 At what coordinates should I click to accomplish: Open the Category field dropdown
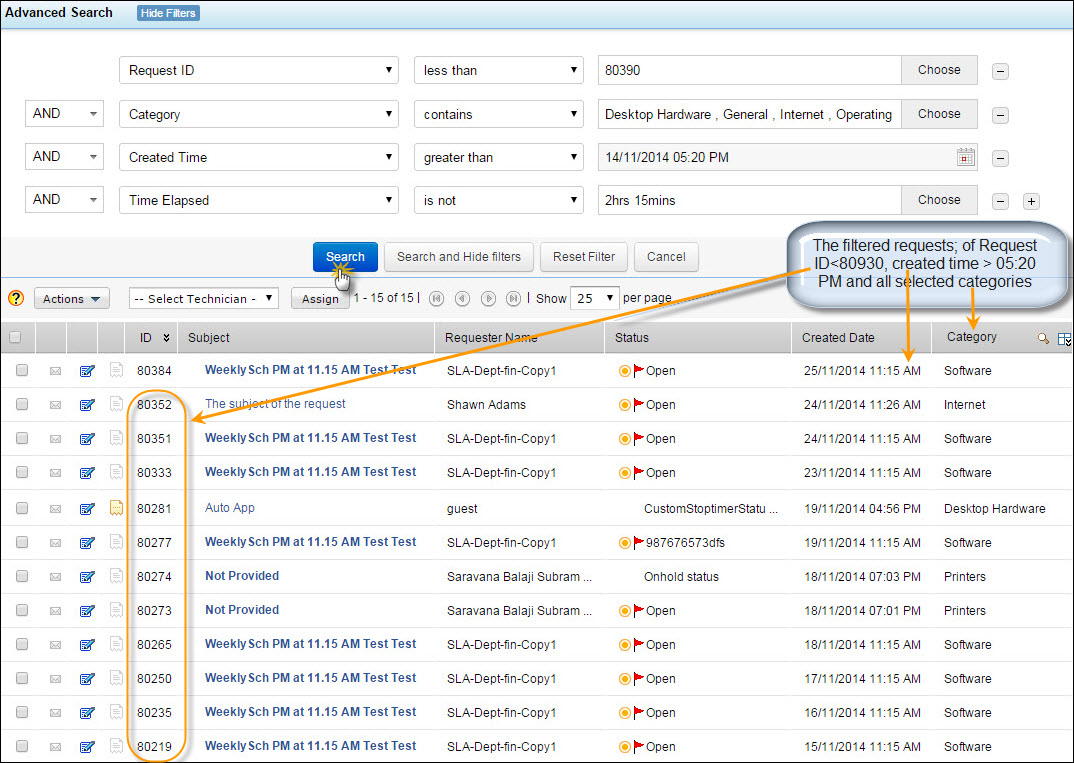(258, 114)
